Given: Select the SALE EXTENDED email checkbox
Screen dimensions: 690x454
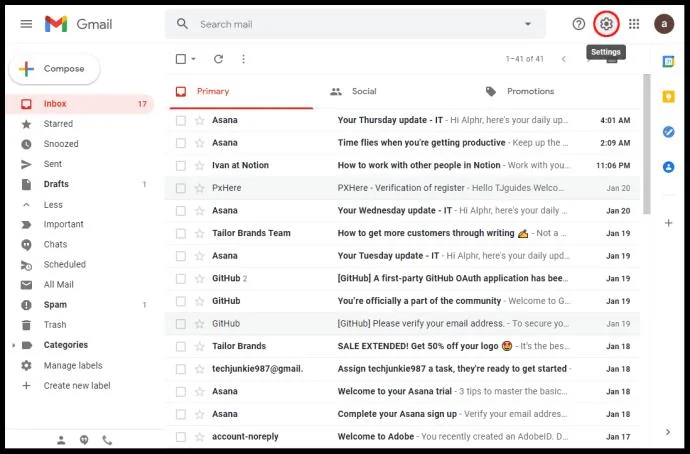Looking at the screenshot, I should click(180, 347).
